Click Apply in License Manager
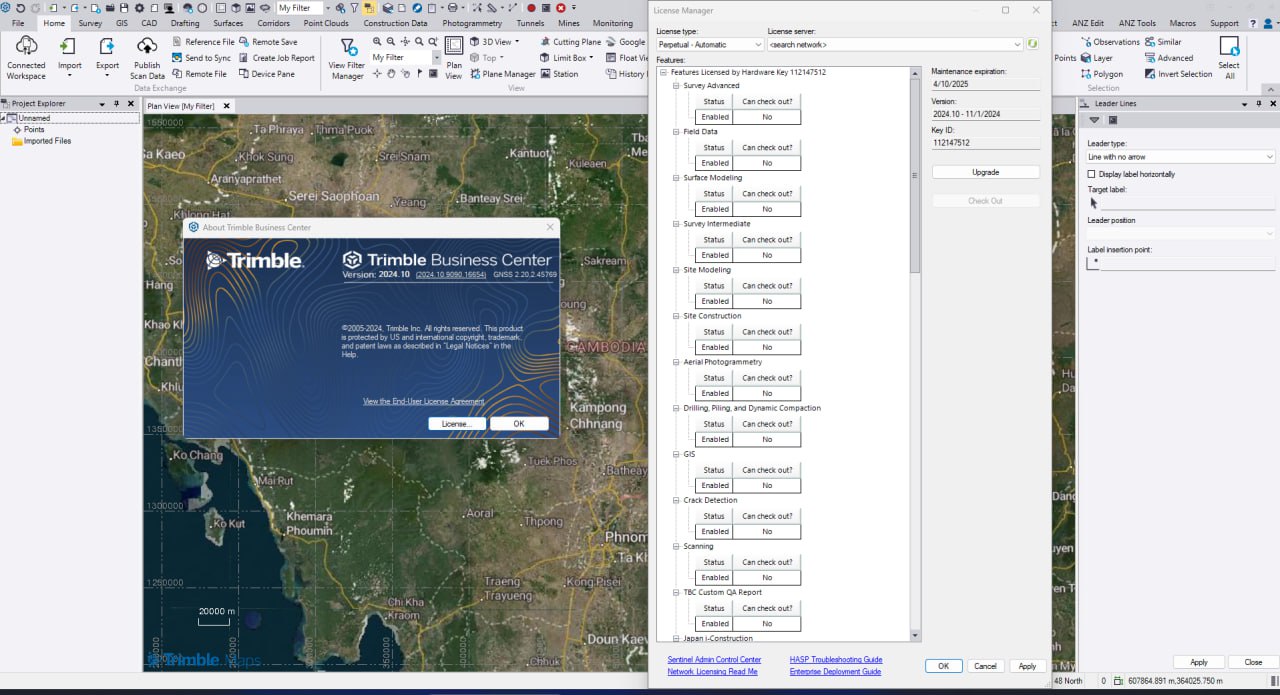Image resolution: width=1280 pixels, height=695 pixels. pos(1027,666)
